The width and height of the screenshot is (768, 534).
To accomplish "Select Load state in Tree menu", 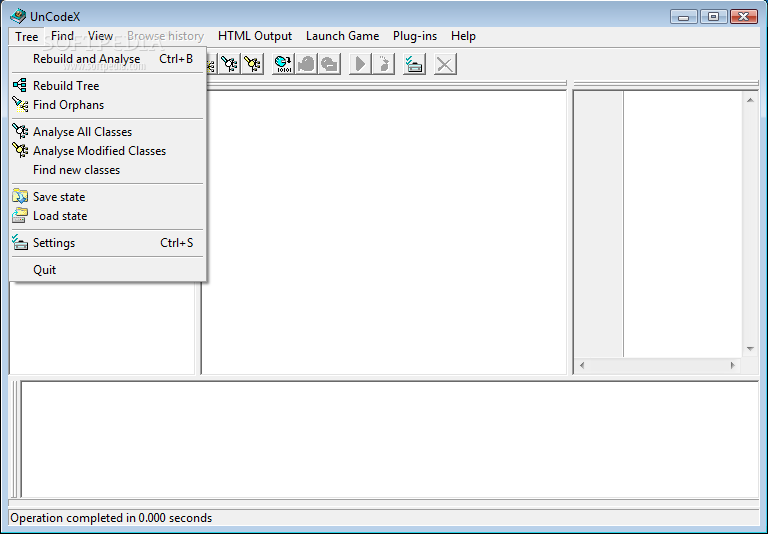I will click(108, 216).
